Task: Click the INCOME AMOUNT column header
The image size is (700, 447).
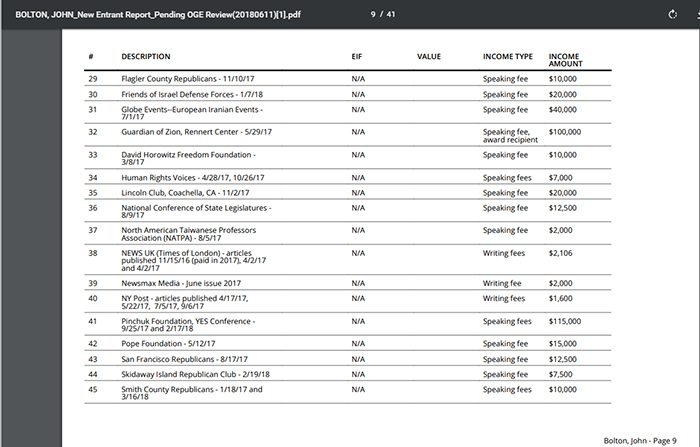Action: point(565,60)
